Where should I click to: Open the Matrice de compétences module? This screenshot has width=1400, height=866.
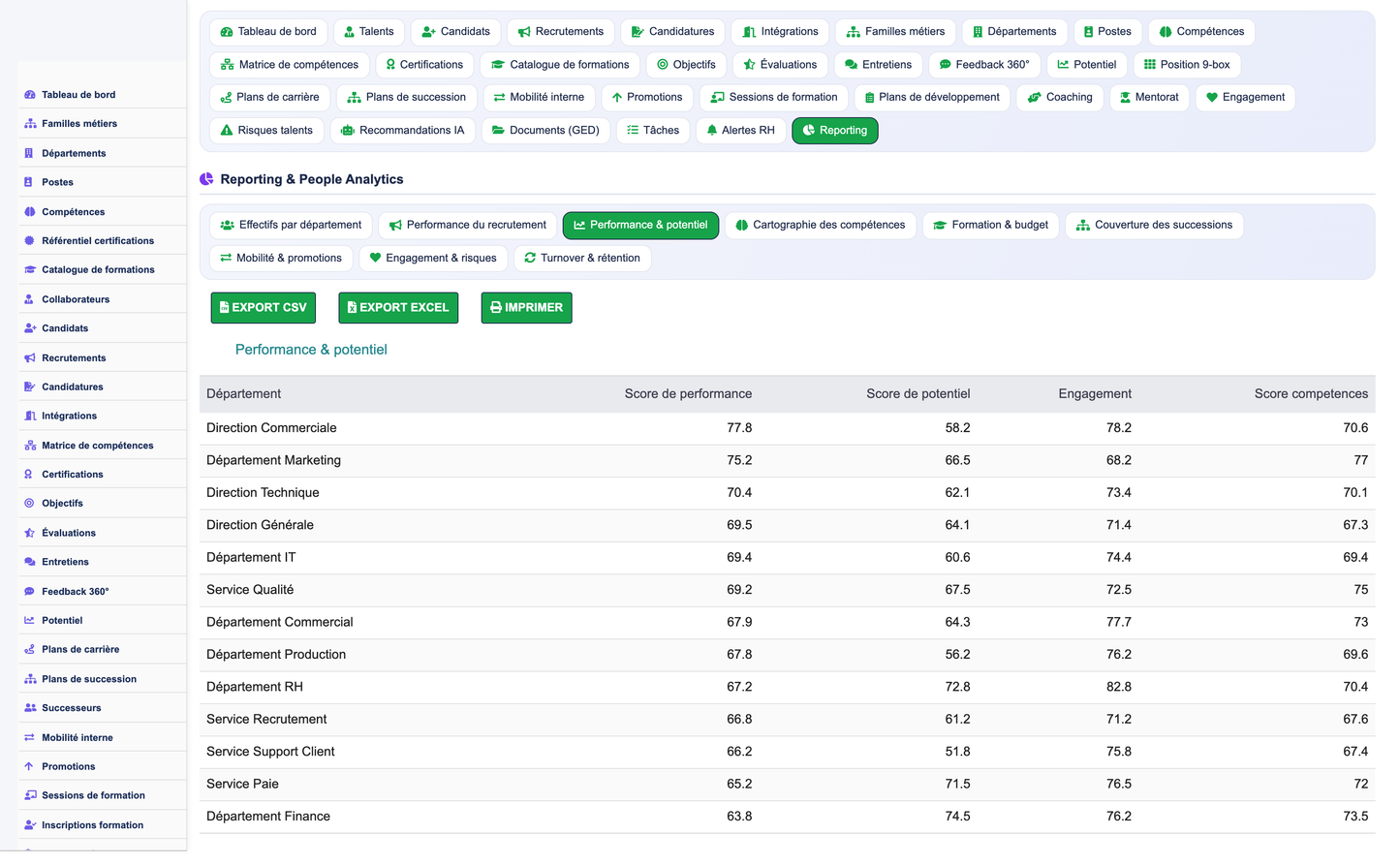pyautogui.click(x=290, y=65)
